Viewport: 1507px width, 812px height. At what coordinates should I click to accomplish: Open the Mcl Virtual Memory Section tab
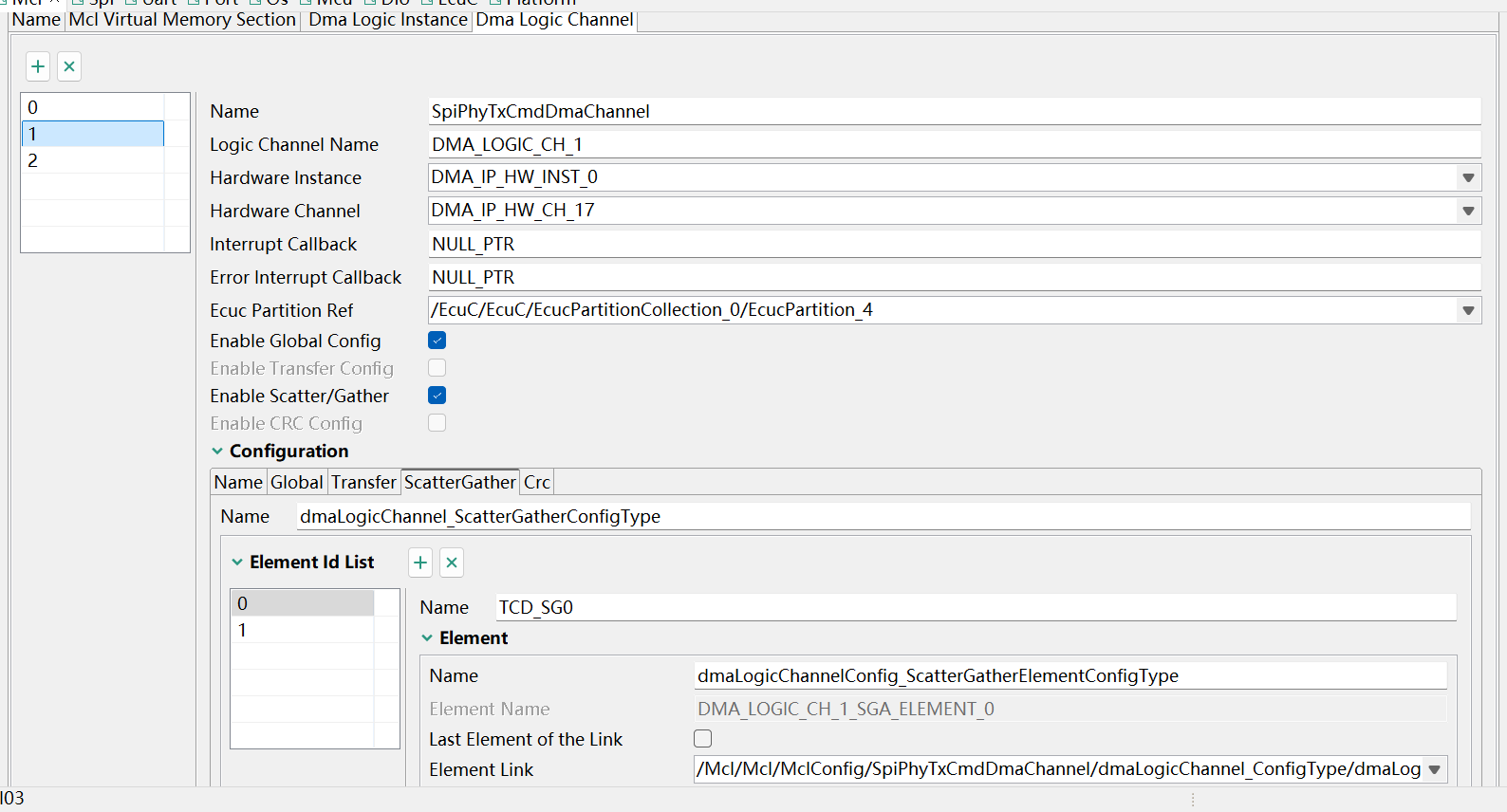pyautogui.click(x=182, y=20)
